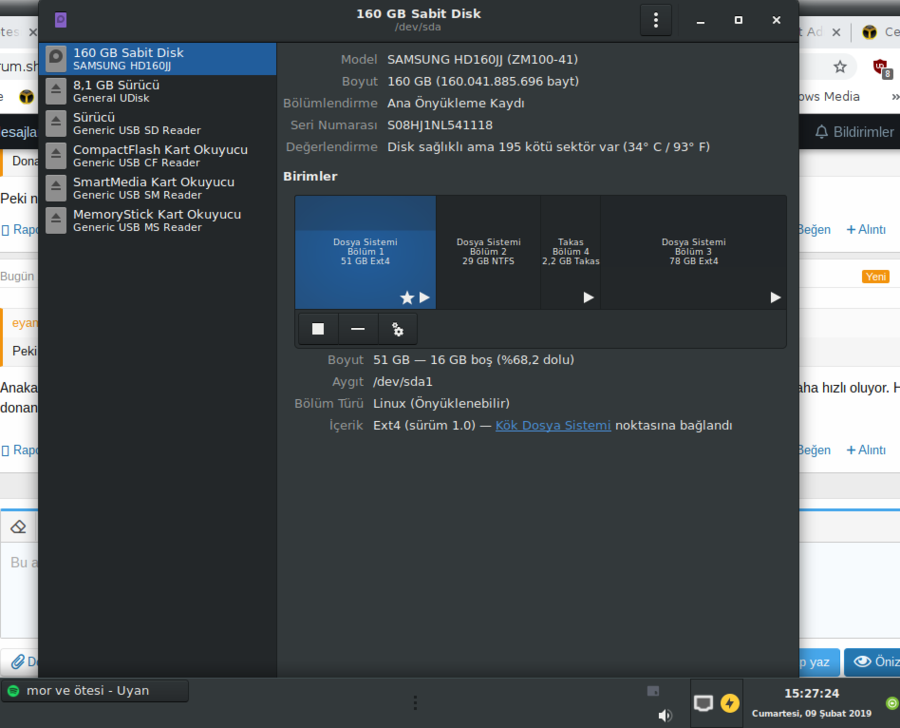Select SmartMedia Kart Okuyucu in sidebar
The width and height of the screenshot is (900, 728).
157,188
